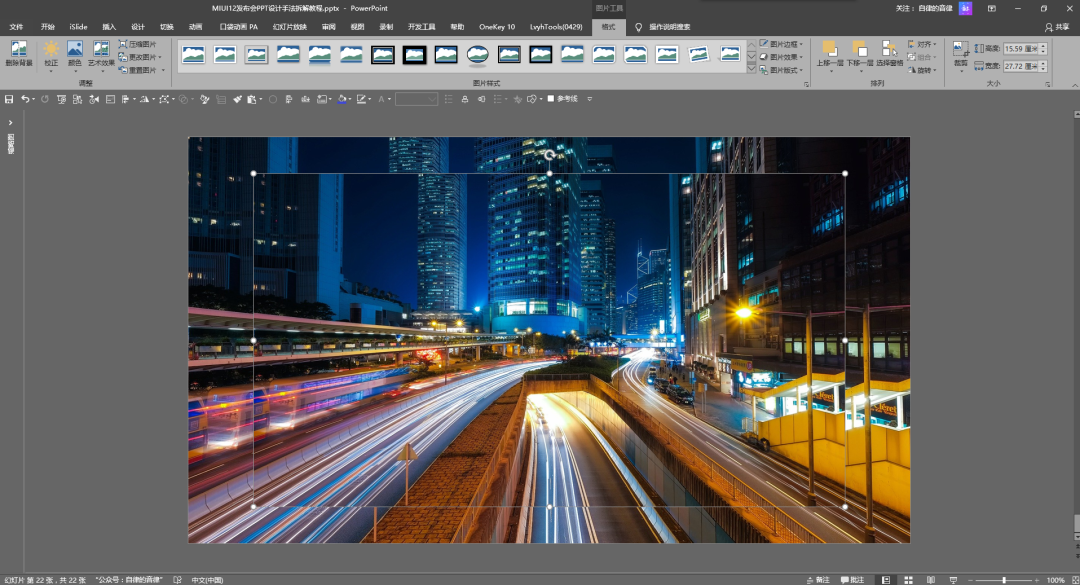The width and height of the screenshot is (1080, 585).
Task: Enable the 参考线 guides checkbox
Action: click(551, 99)
